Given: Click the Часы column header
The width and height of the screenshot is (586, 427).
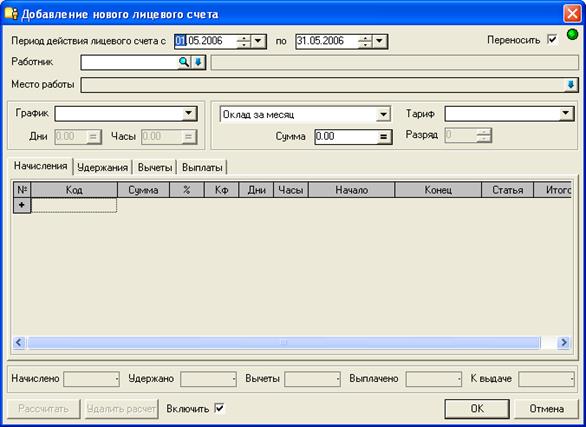Looking at the screenshot, I should [x=291, y=190].
